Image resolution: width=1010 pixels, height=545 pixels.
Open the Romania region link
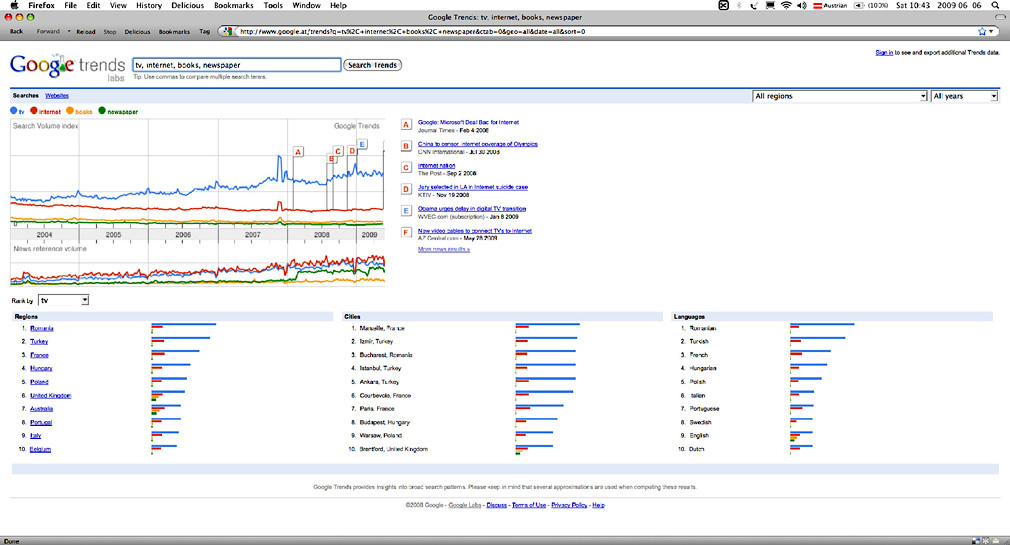[42, 328]
